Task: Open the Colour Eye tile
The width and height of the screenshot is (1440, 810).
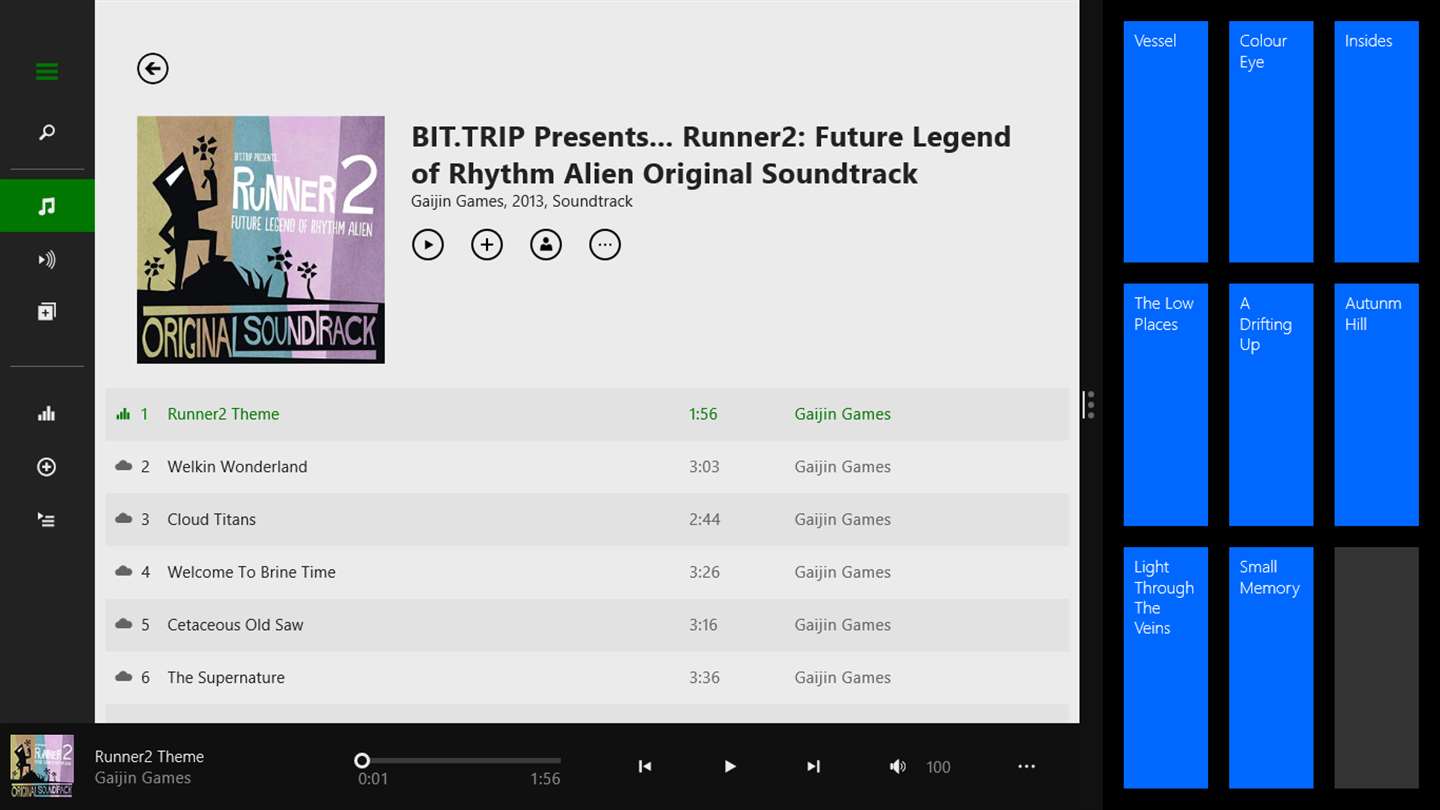Action: coord(1271,142)
